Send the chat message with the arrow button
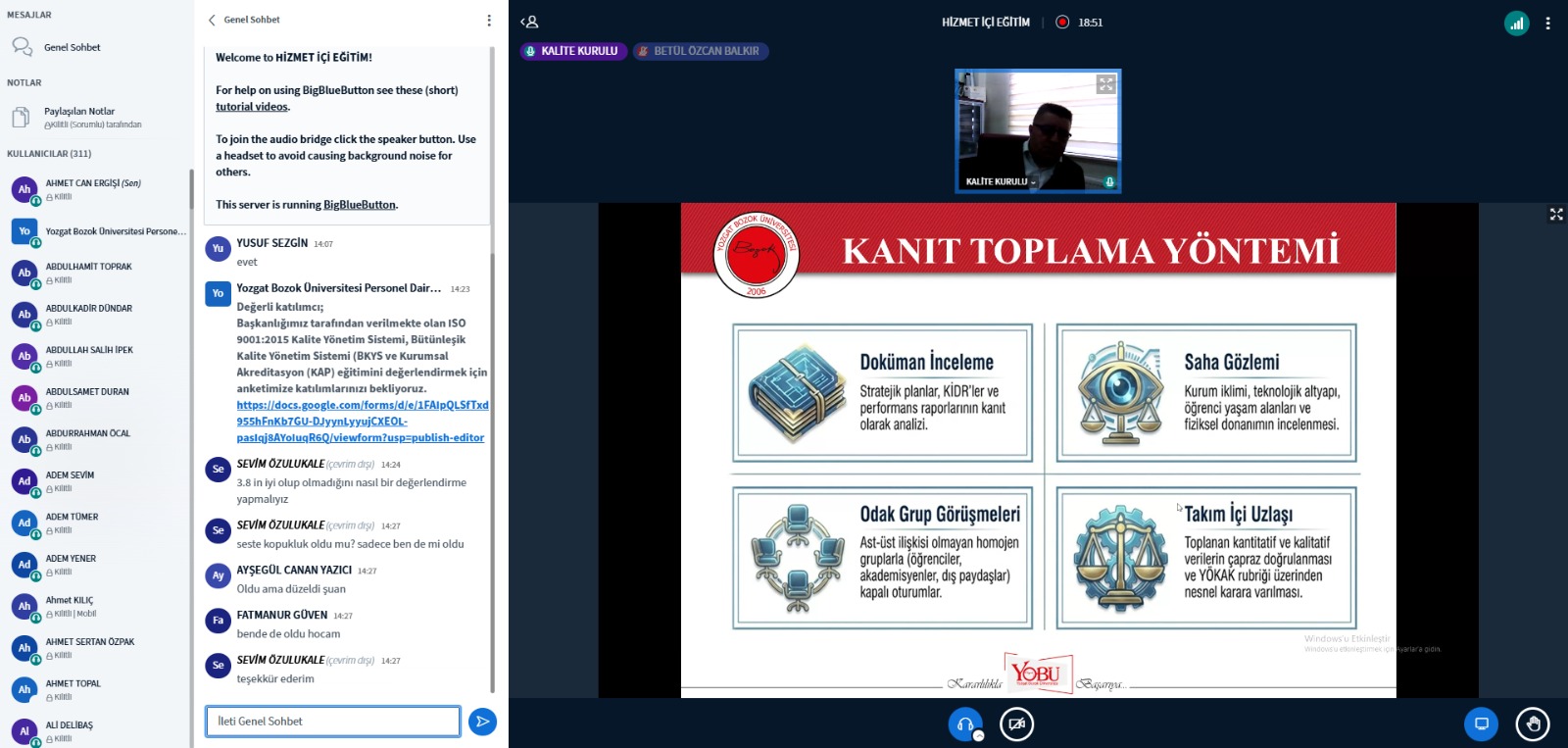The height and width of the screenshot is (748, 1568). click(x=482, y=722)
